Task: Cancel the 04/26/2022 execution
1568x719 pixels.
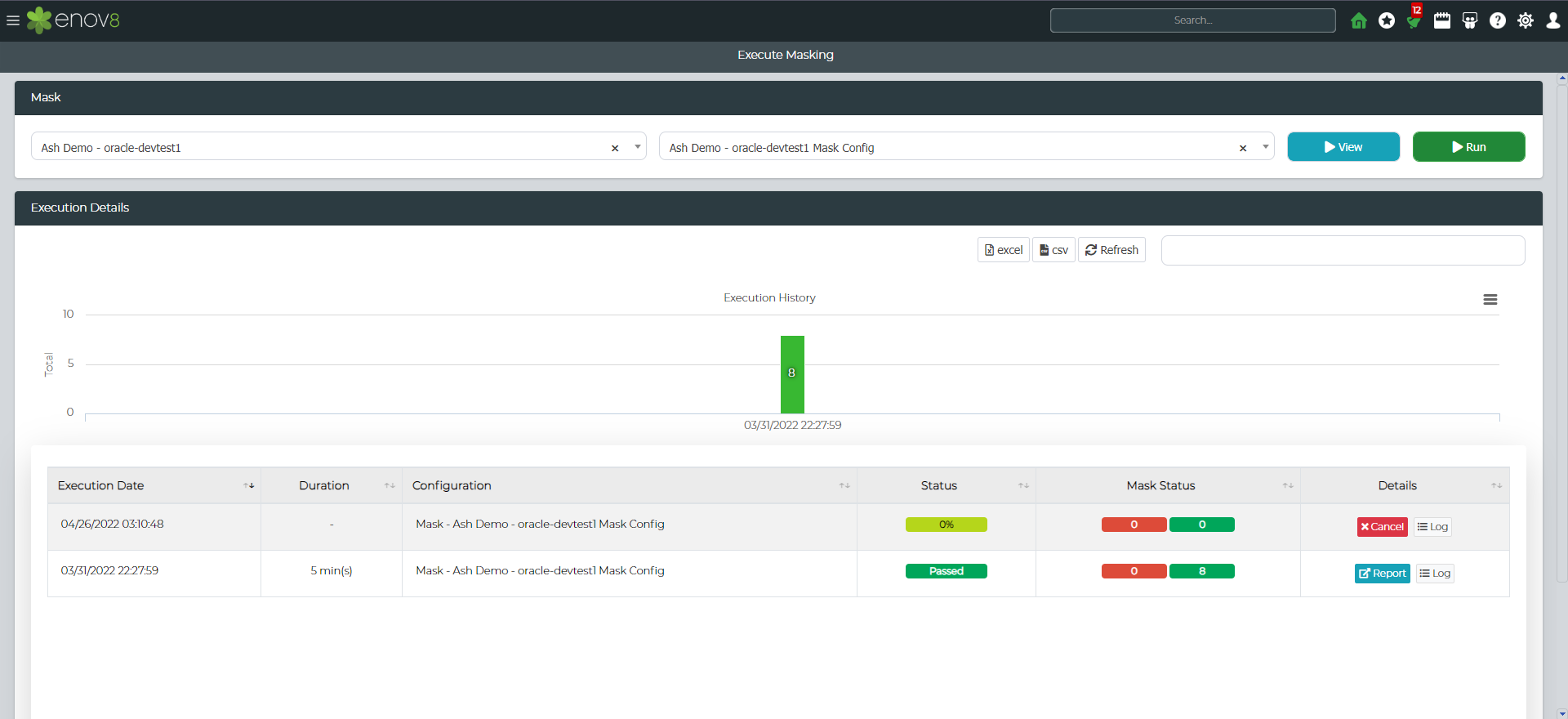Action: pos(1382,527)
